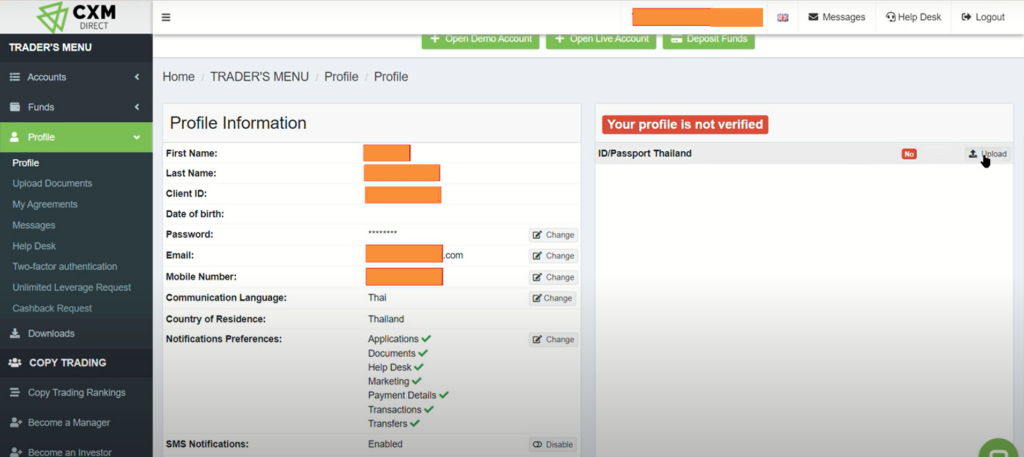Select Profile submenu item
The height and width of the screenshot is (457, 1024).
coord(25,163)
